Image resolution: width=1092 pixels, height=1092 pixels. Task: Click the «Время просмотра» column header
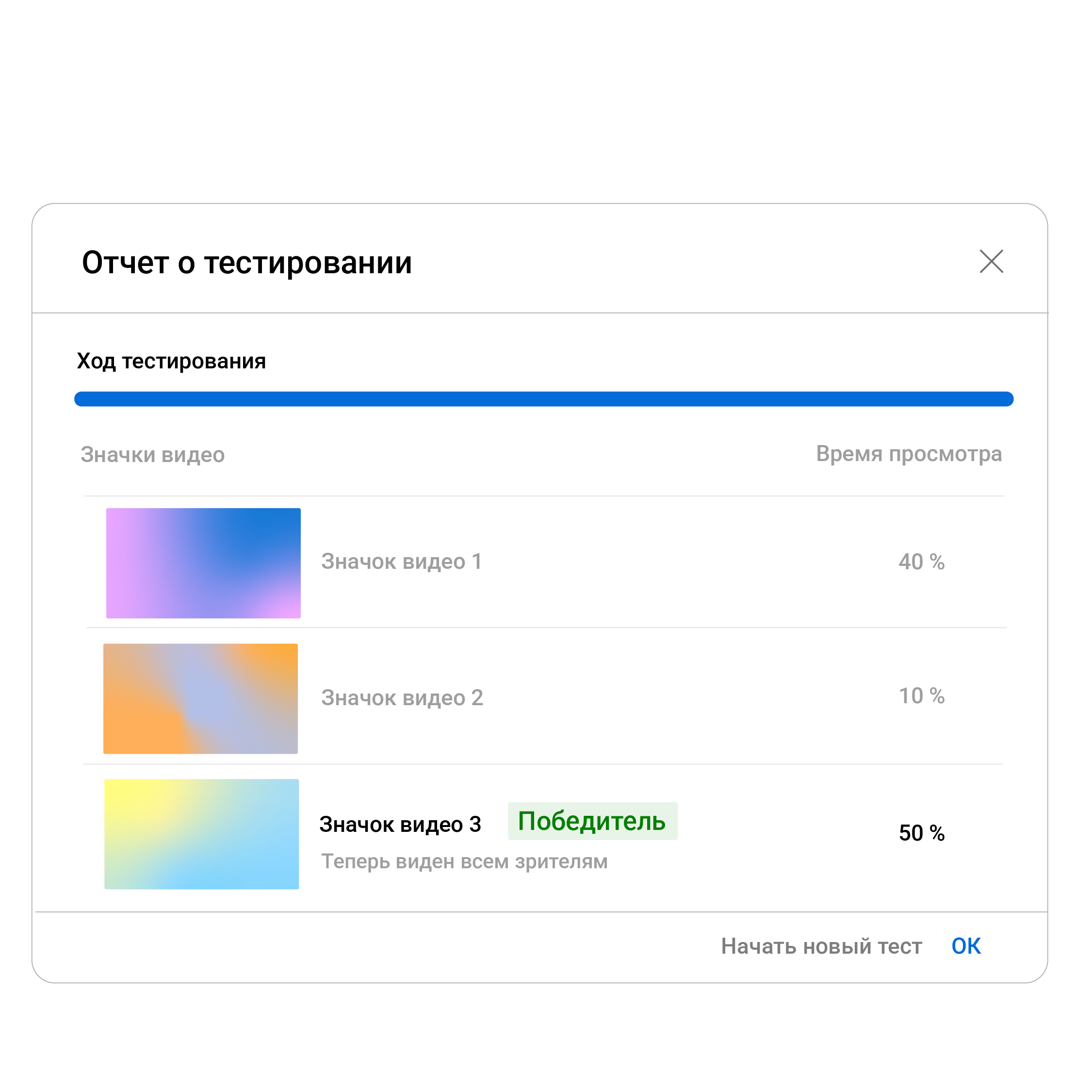tap(909, 454)
